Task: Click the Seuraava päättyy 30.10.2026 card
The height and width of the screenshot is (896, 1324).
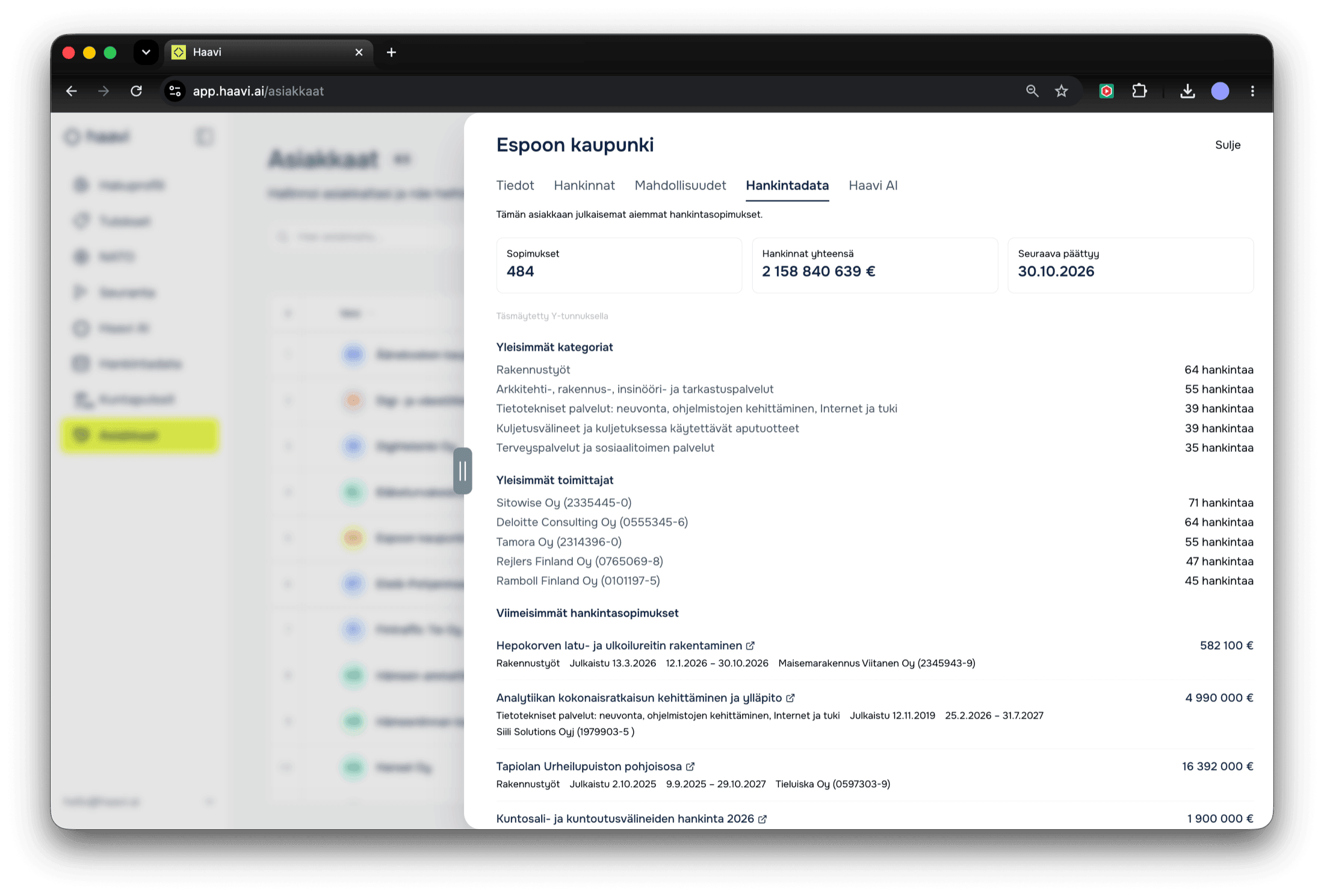Action: [x=1130, y=265]
